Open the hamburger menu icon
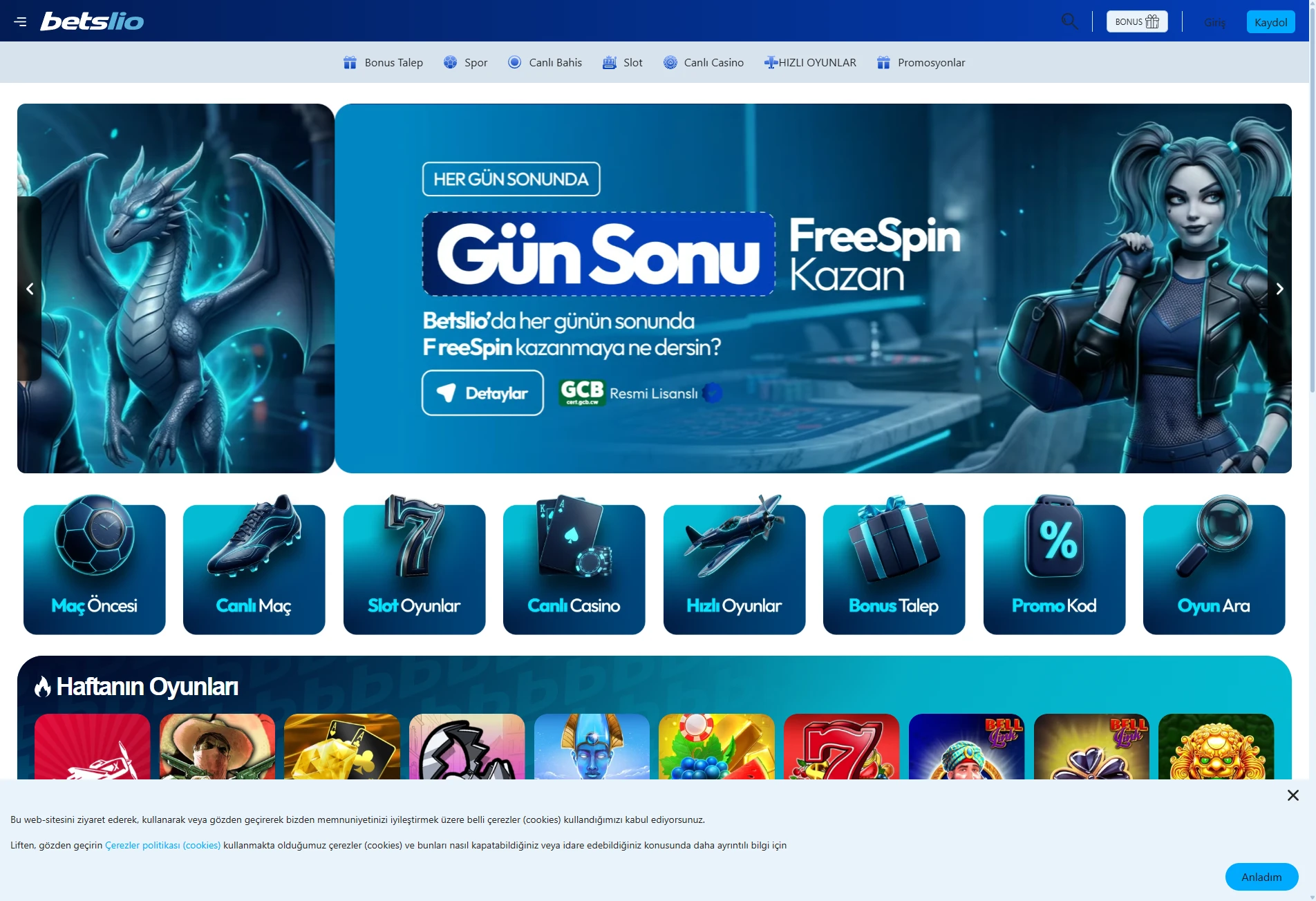 20,21
